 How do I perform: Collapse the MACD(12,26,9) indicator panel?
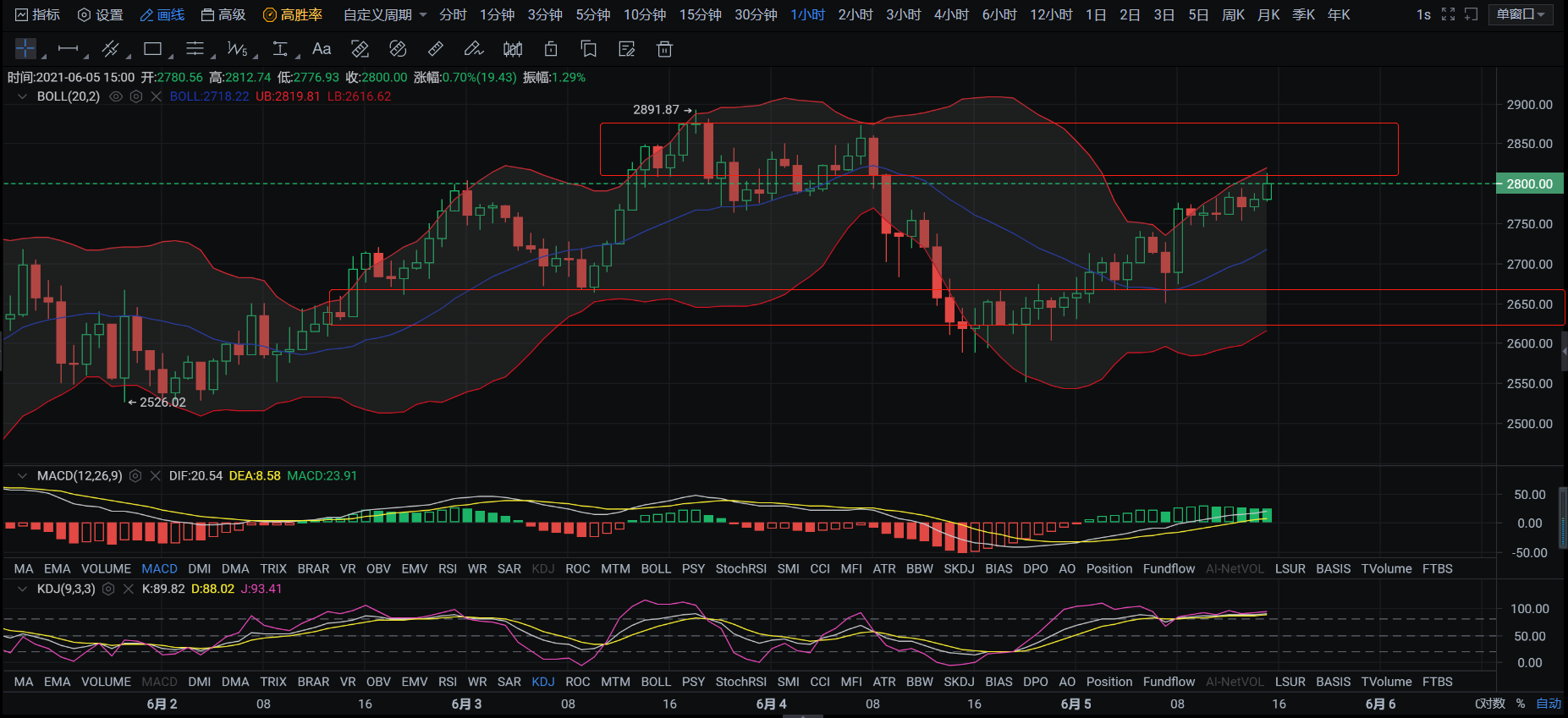click(22, 476)
